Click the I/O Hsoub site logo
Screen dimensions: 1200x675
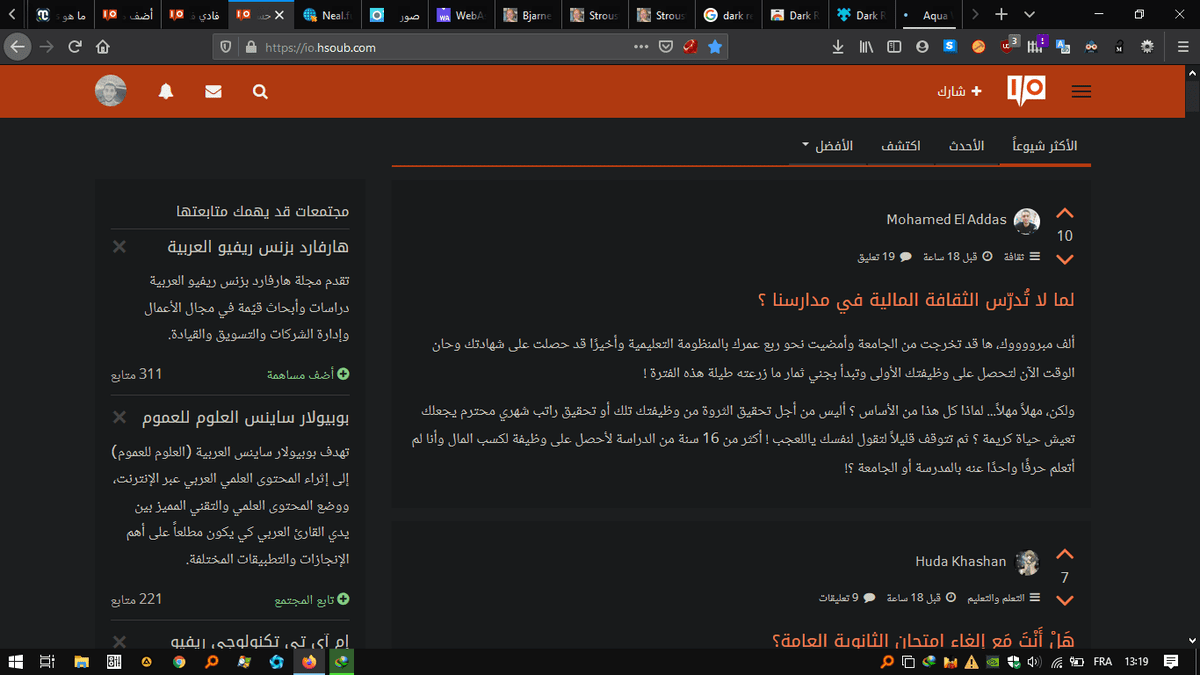(1026, 90)
